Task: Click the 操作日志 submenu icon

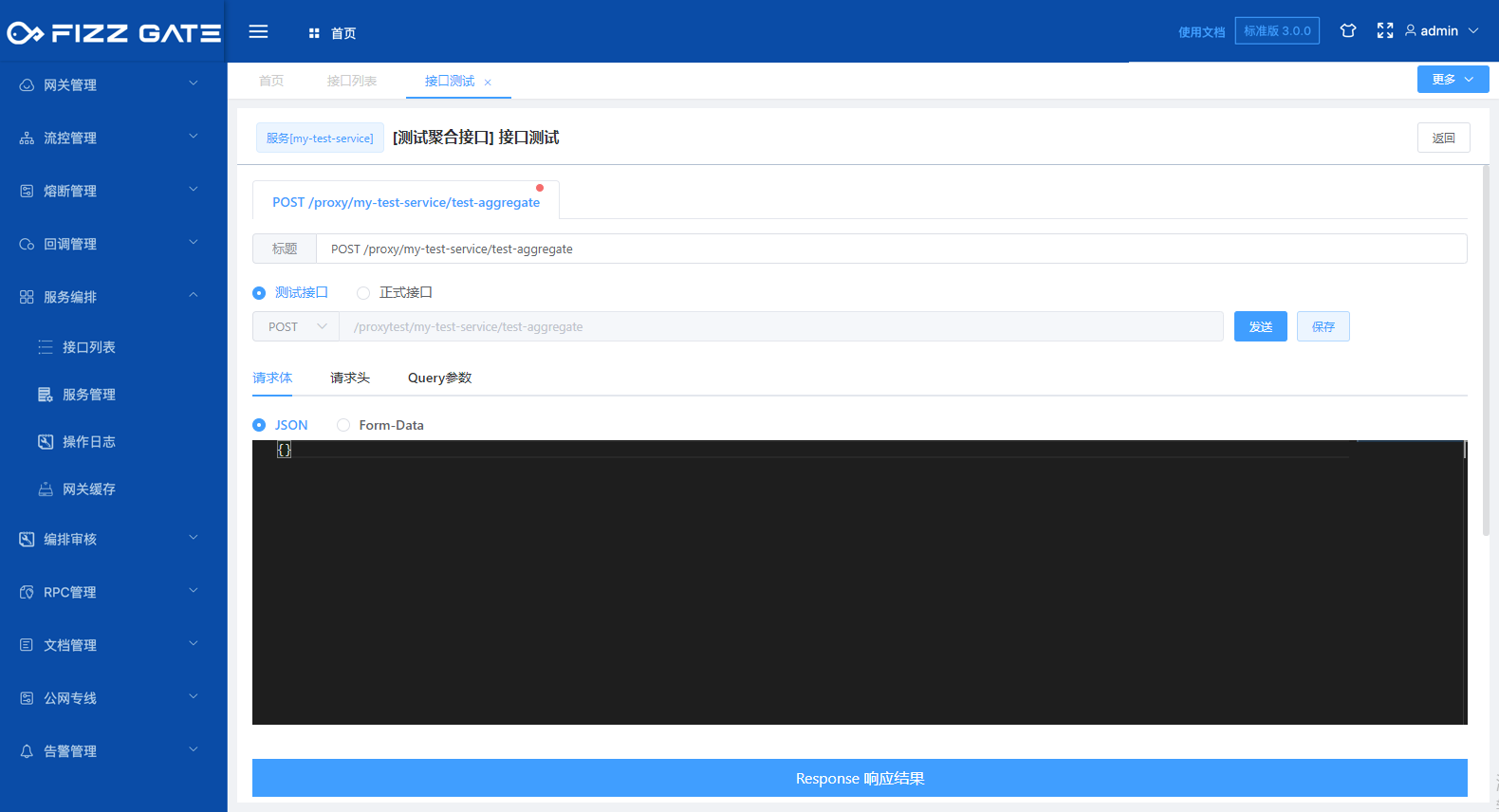Action: [x=46, y=442]
